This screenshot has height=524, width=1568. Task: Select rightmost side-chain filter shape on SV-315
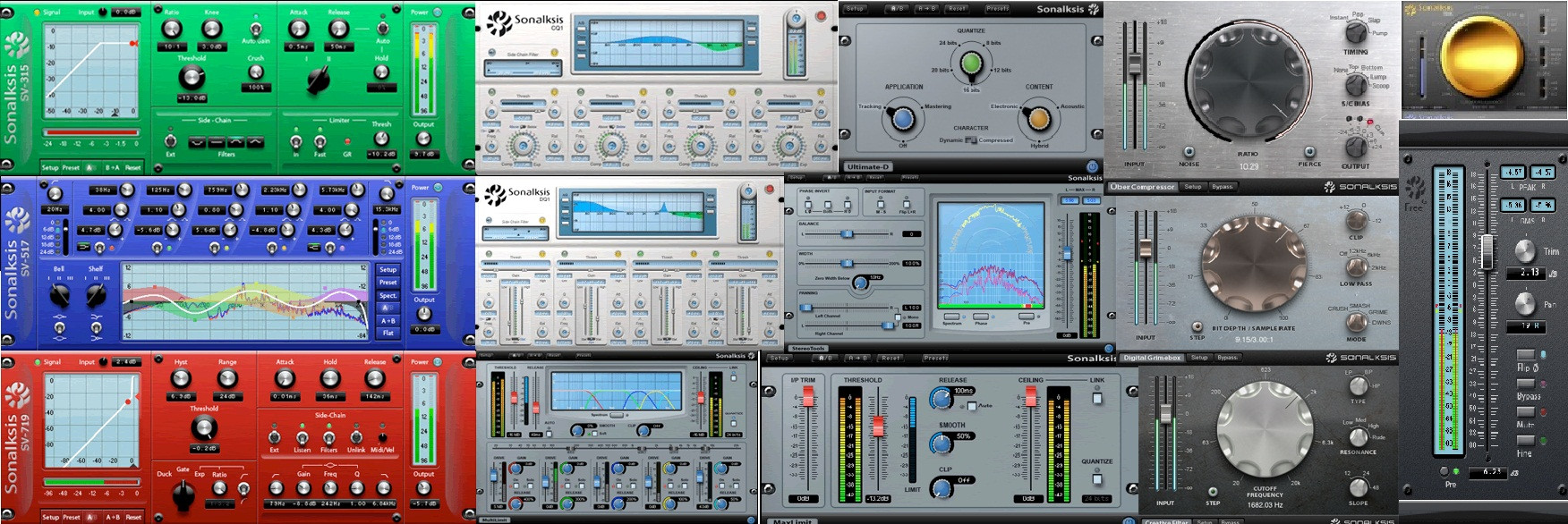(256, 142)
